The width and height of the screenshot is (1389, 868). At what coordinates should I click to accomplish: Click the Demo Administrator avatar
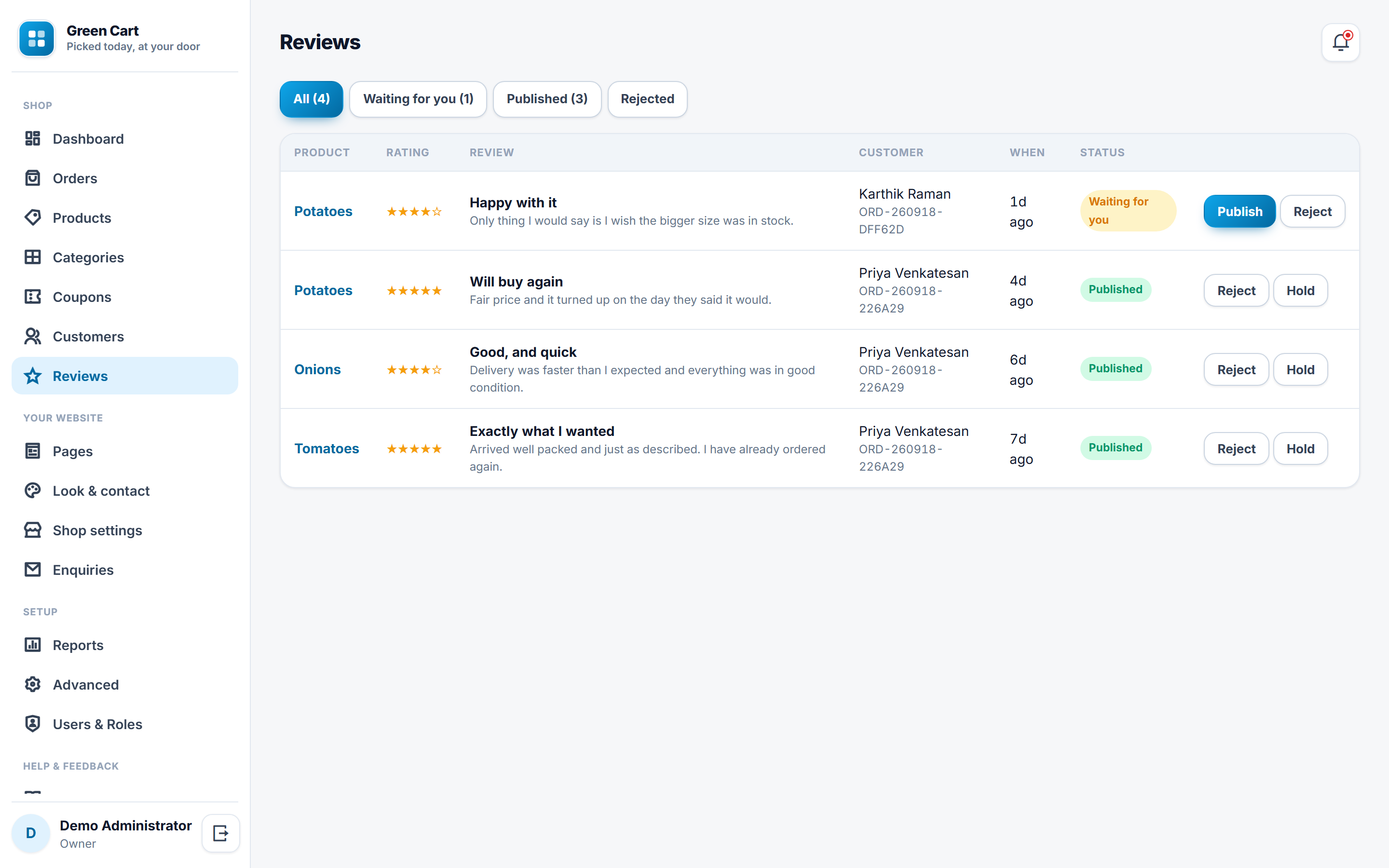click(x=31, y=833)
